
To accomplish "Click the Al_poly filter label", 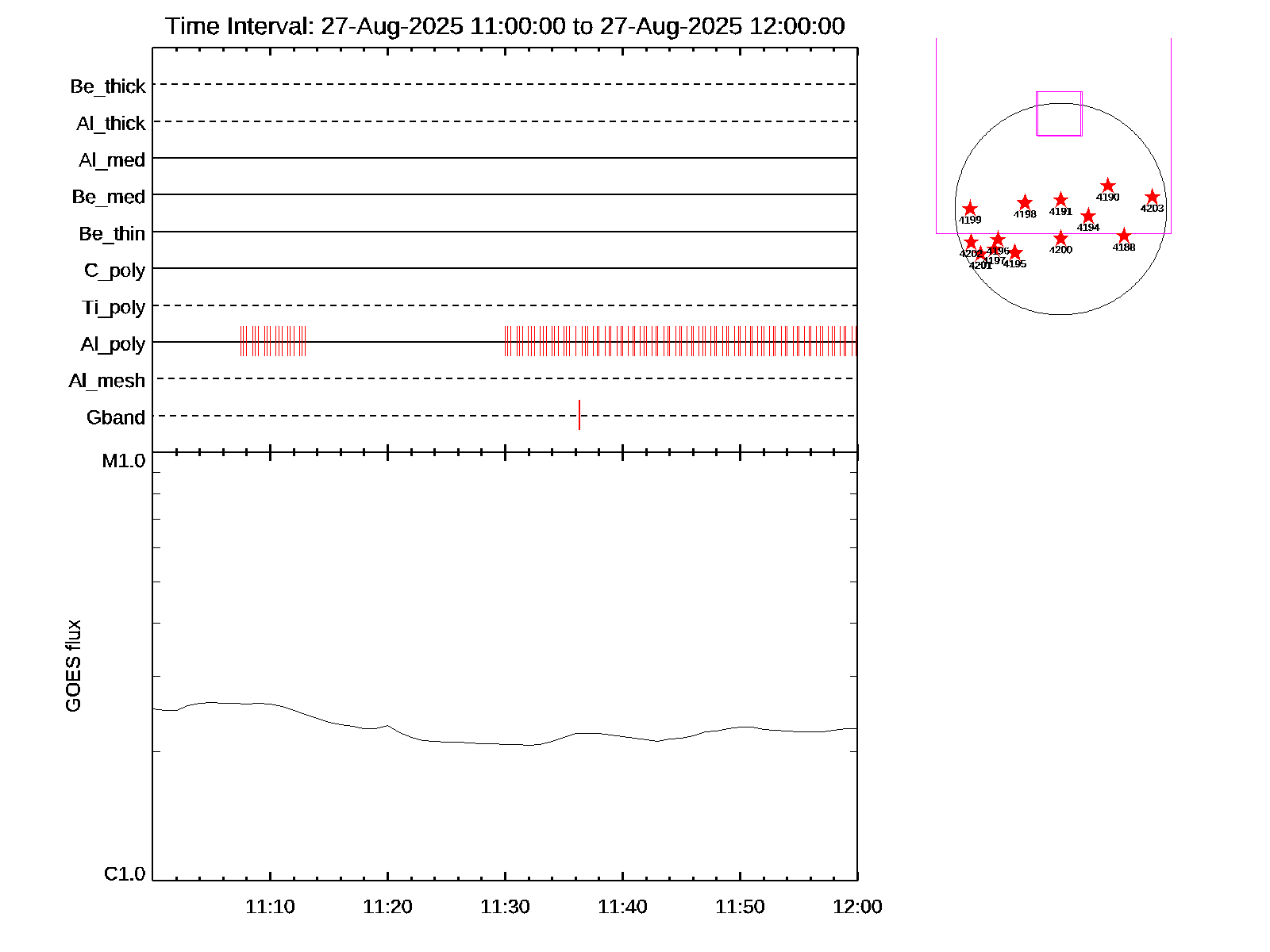I will (113, 344).
